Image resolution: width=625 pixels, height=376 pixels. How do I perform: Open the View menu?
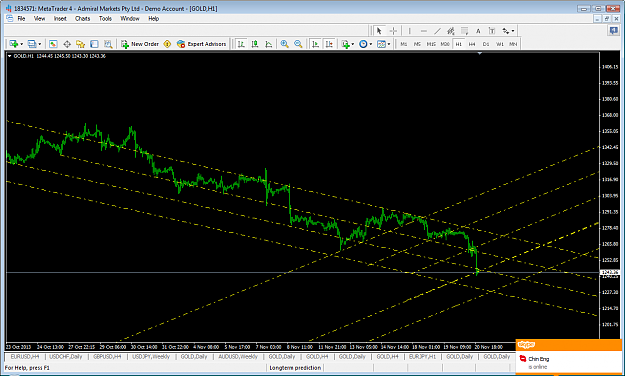39,18
